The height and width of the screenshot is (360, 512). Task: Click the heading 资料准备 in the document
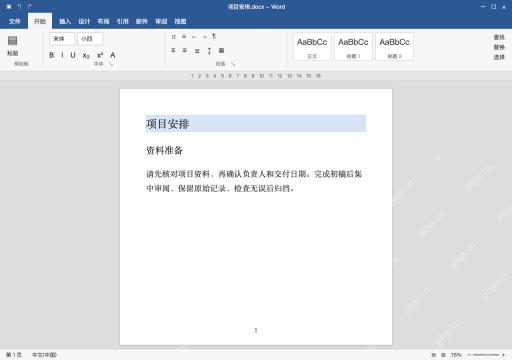click(x=164, y=150)
